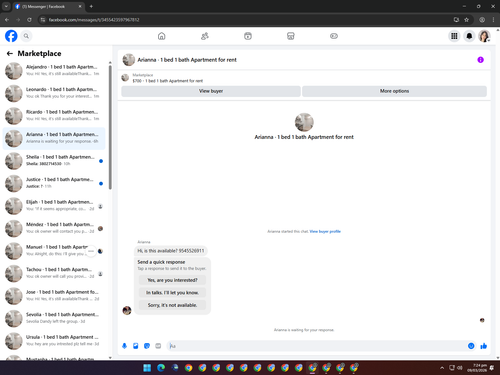The height and width of the screenshot is (375, 500).
Task: Click the large listing thumbnail in chat center
Action: (304, 122)
